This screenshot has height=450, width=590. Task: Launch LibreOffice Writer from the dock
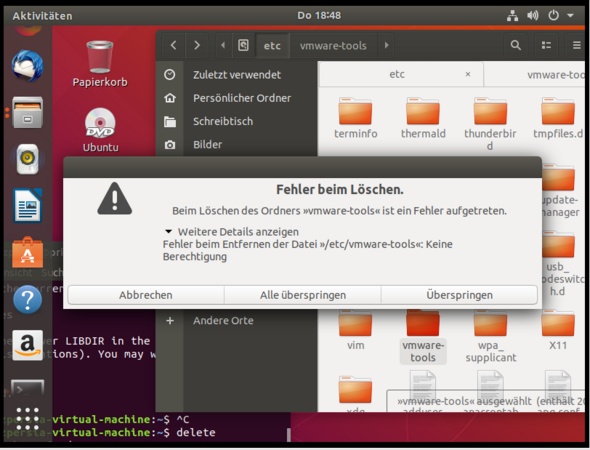click(x=27, y=206)
